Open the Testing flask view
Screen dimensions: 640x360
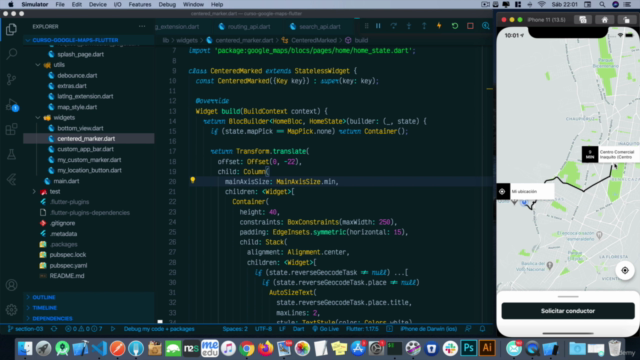tap(11, 154)
